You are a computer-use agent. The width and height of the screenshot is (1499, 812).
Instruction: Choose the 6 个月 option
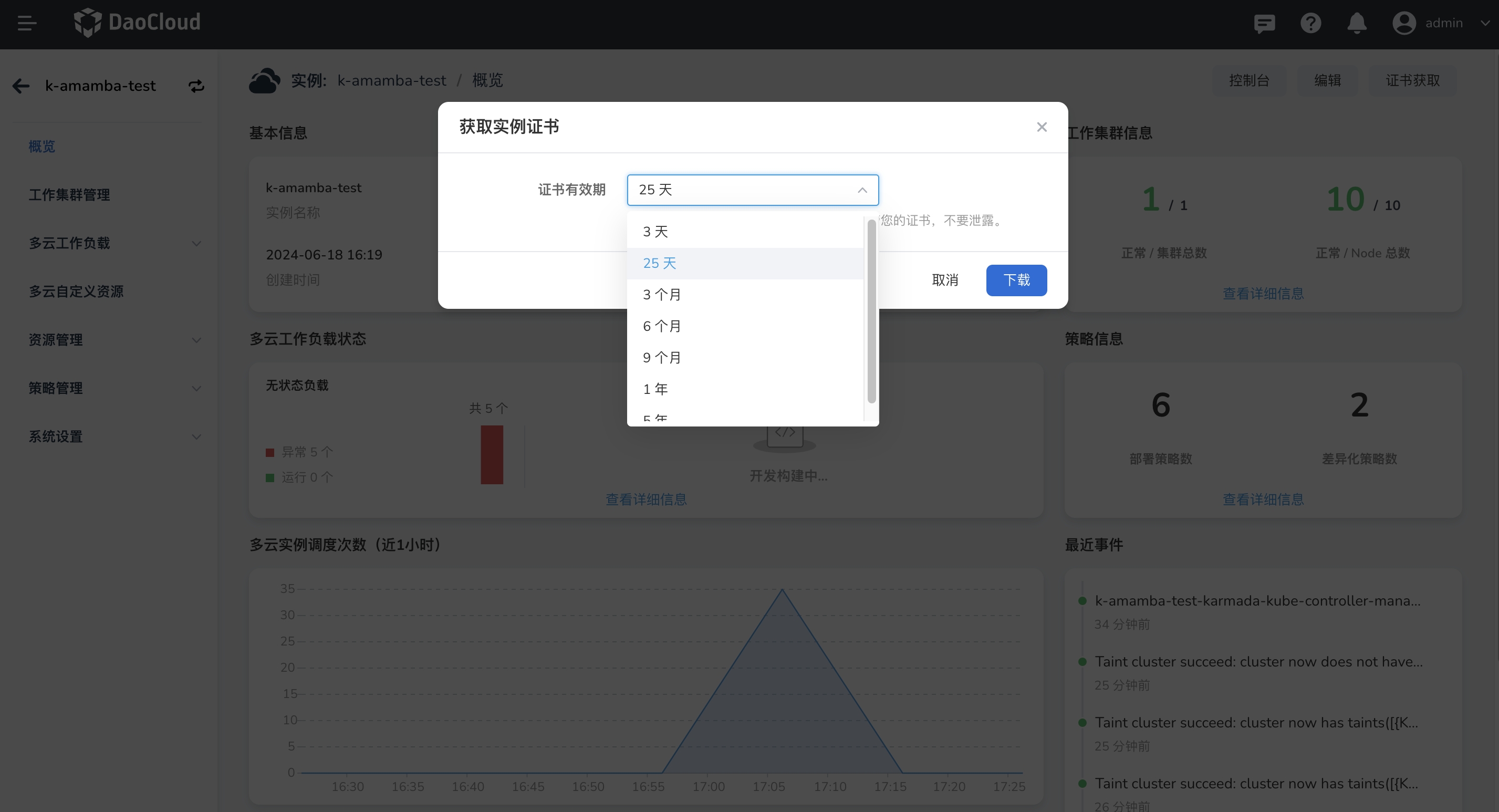662,326
